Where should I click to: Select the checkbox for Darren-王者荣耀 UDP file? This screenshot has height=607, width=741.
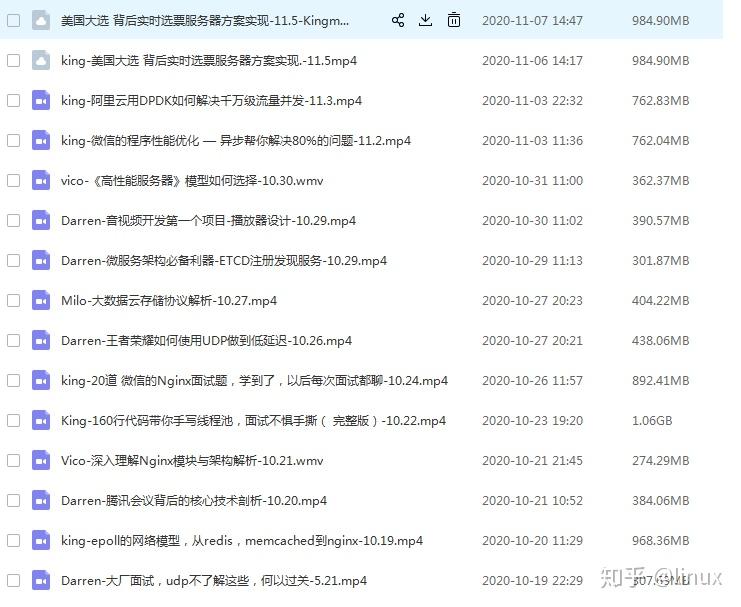(x=14, y=340)
